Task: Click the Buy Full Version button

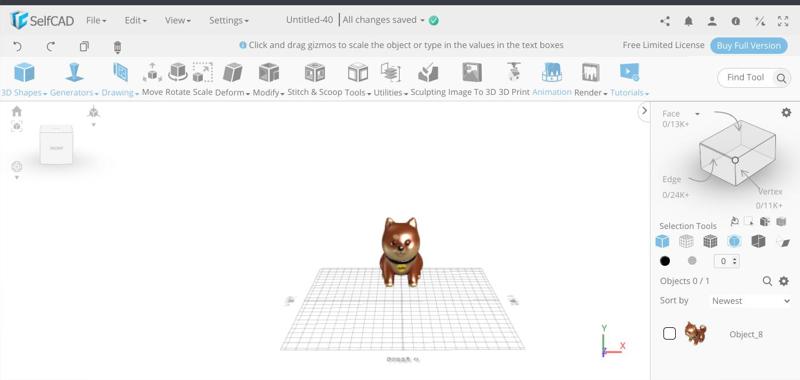Action: click(748, 45)
